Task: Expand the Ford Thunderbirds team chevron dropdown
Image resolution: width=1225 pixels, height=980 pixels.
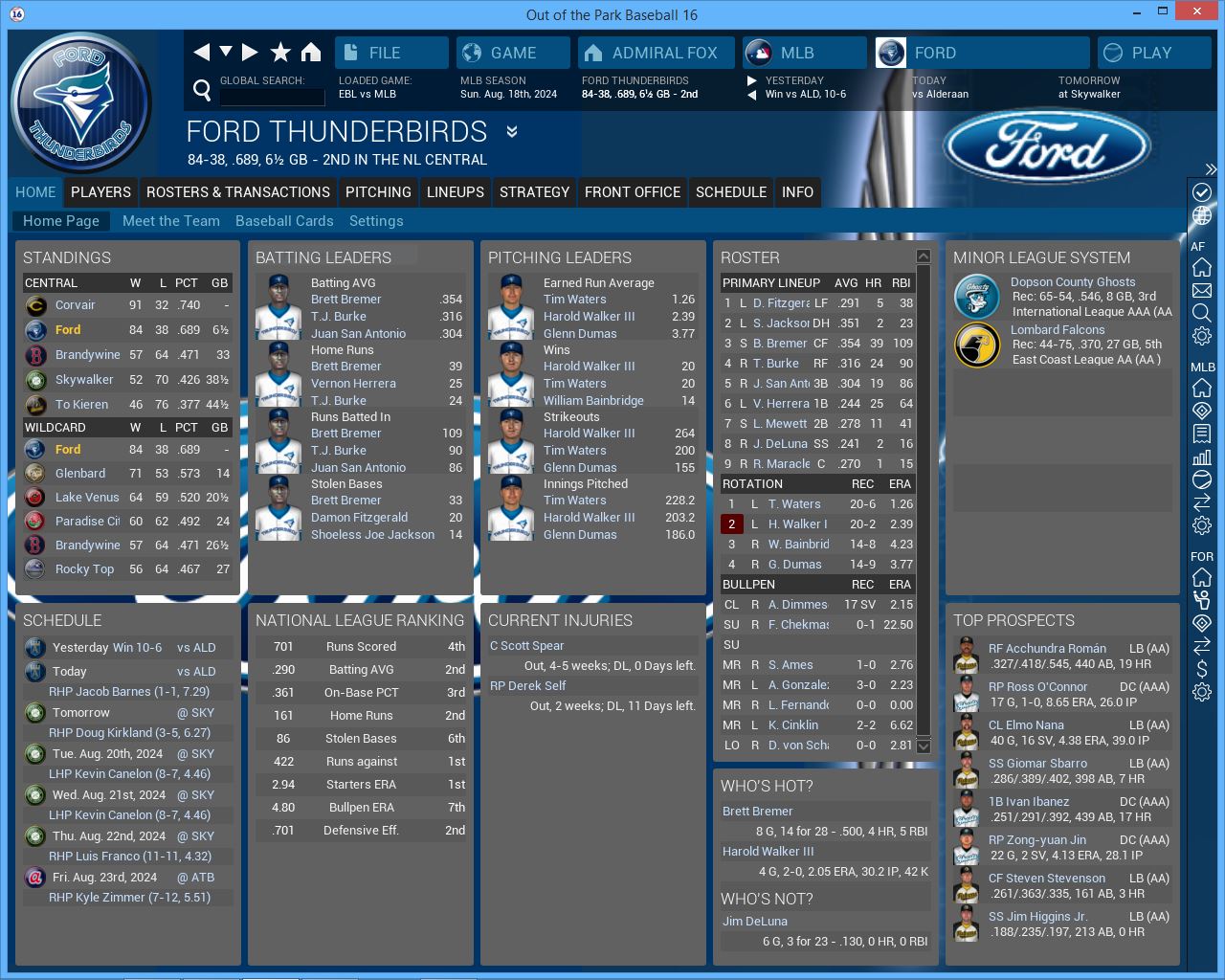Action: pos(512,132)
